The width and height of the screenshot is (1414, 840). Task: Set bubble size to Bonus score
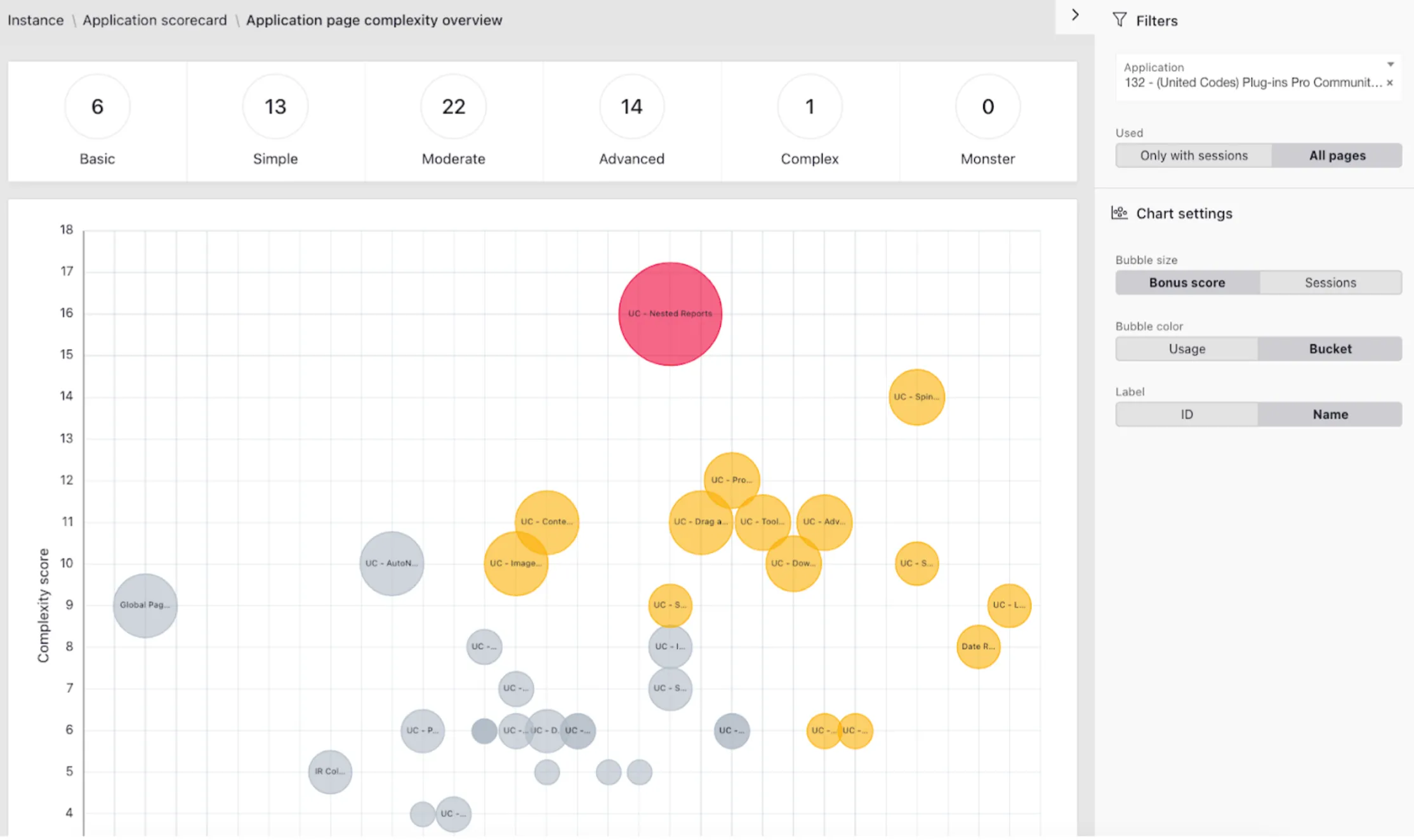(x=1187, y=283)
